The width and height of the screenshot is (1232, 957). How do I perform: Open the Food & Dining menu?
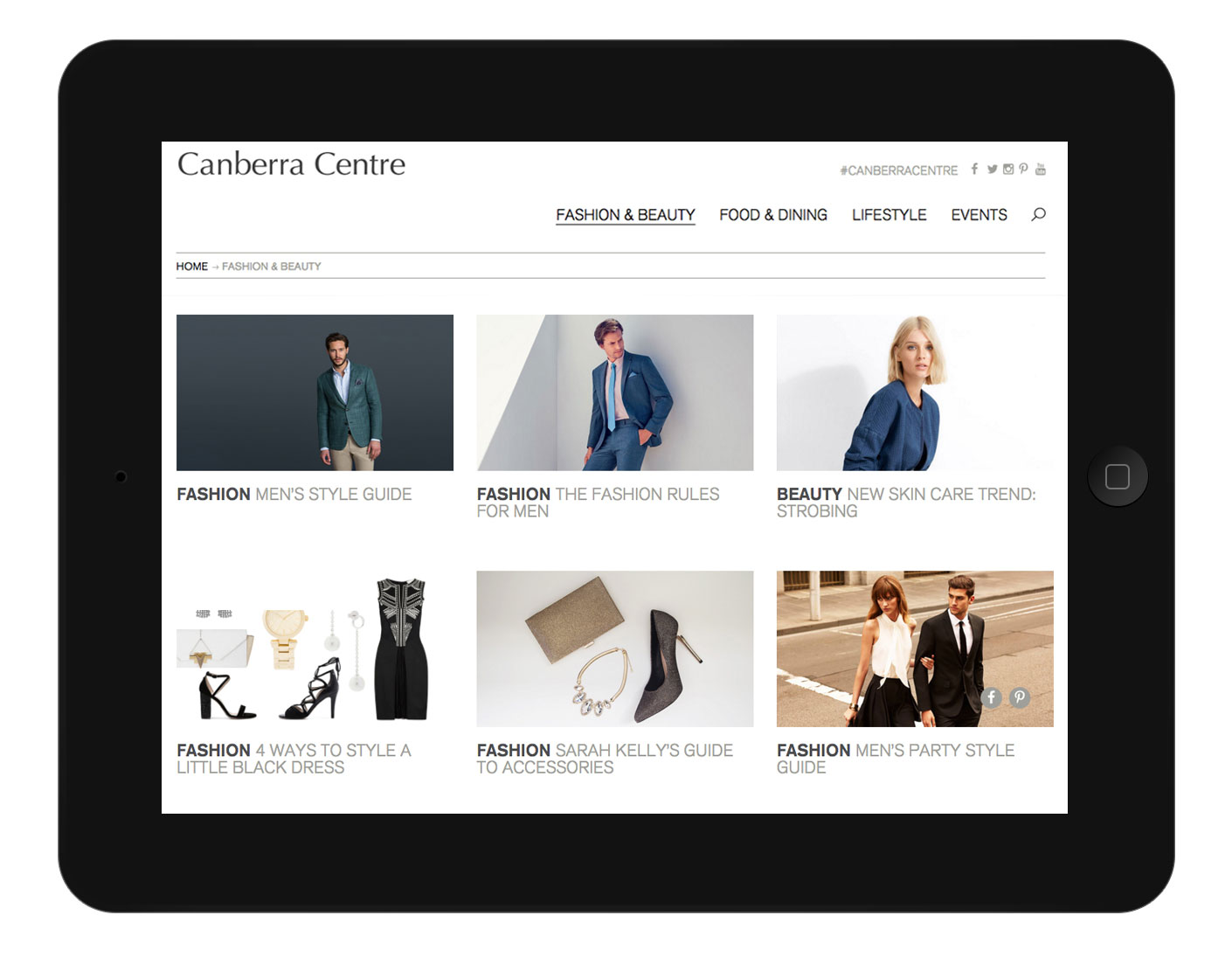click(773, 215)
